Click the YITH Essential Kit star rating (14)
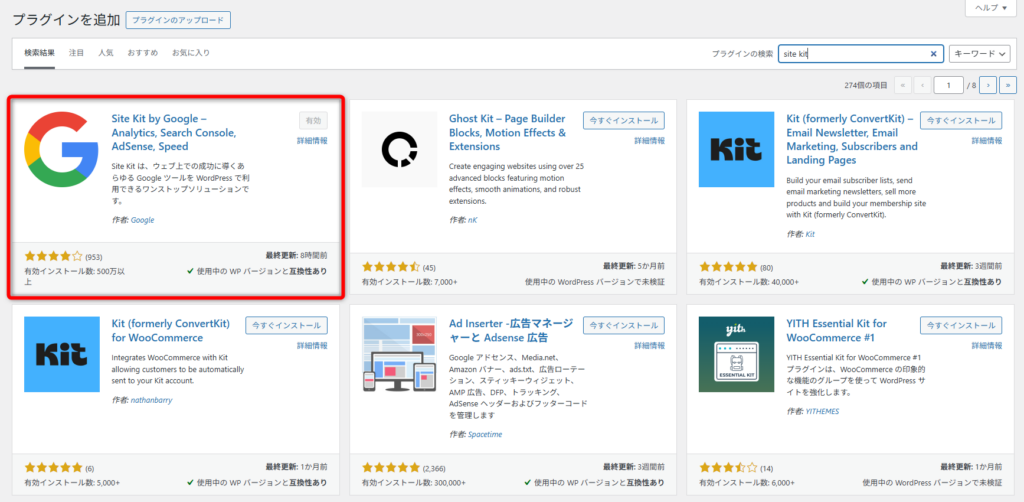Image resolution: width=1024 pixels, height=502 pixels. tap(728, 467)
